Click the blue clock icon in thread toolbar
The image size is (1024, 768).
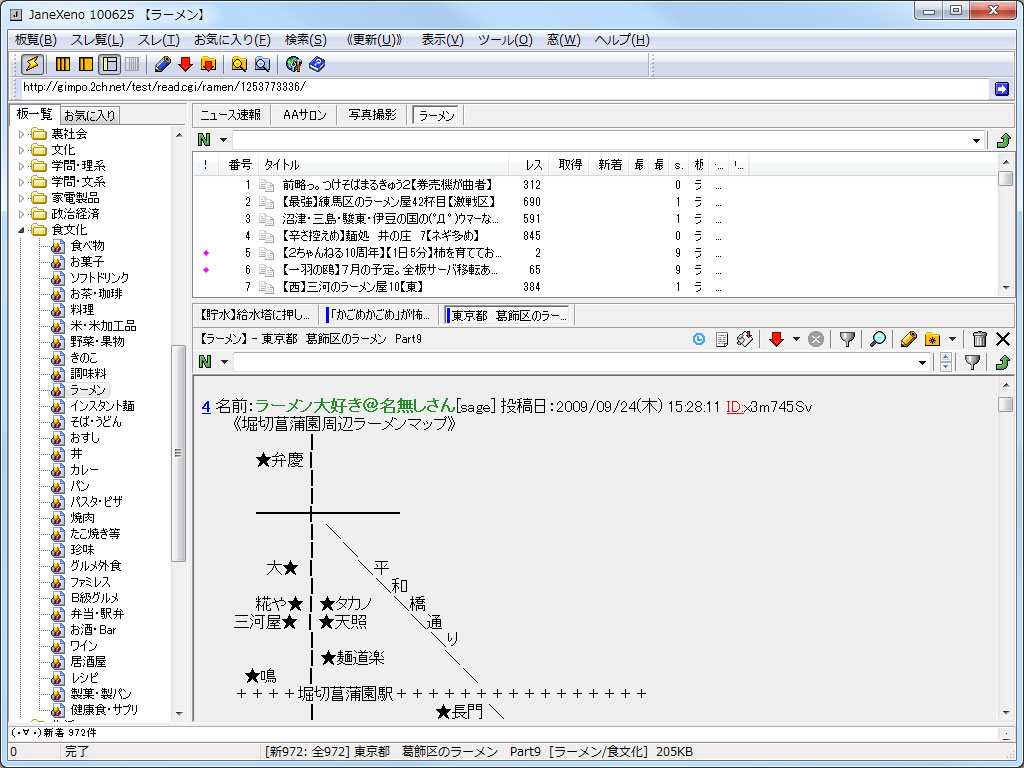pyautogui.click(x=699, y=339)
